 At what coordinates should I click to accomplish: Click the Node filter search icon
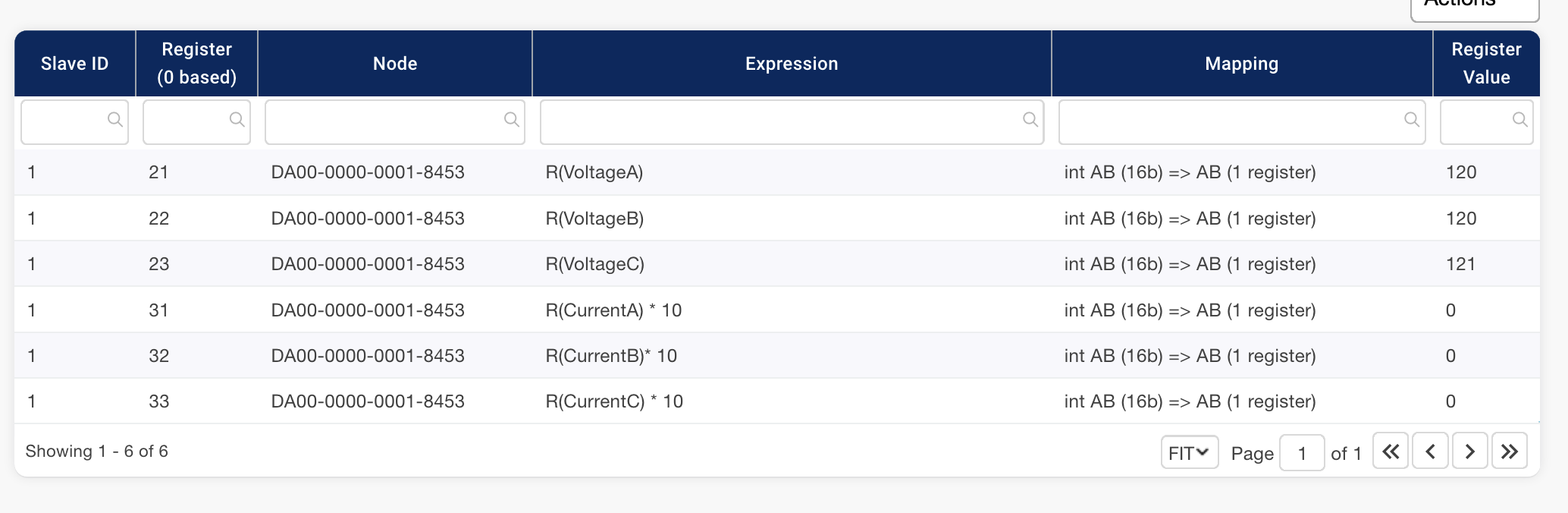(512, 119)
